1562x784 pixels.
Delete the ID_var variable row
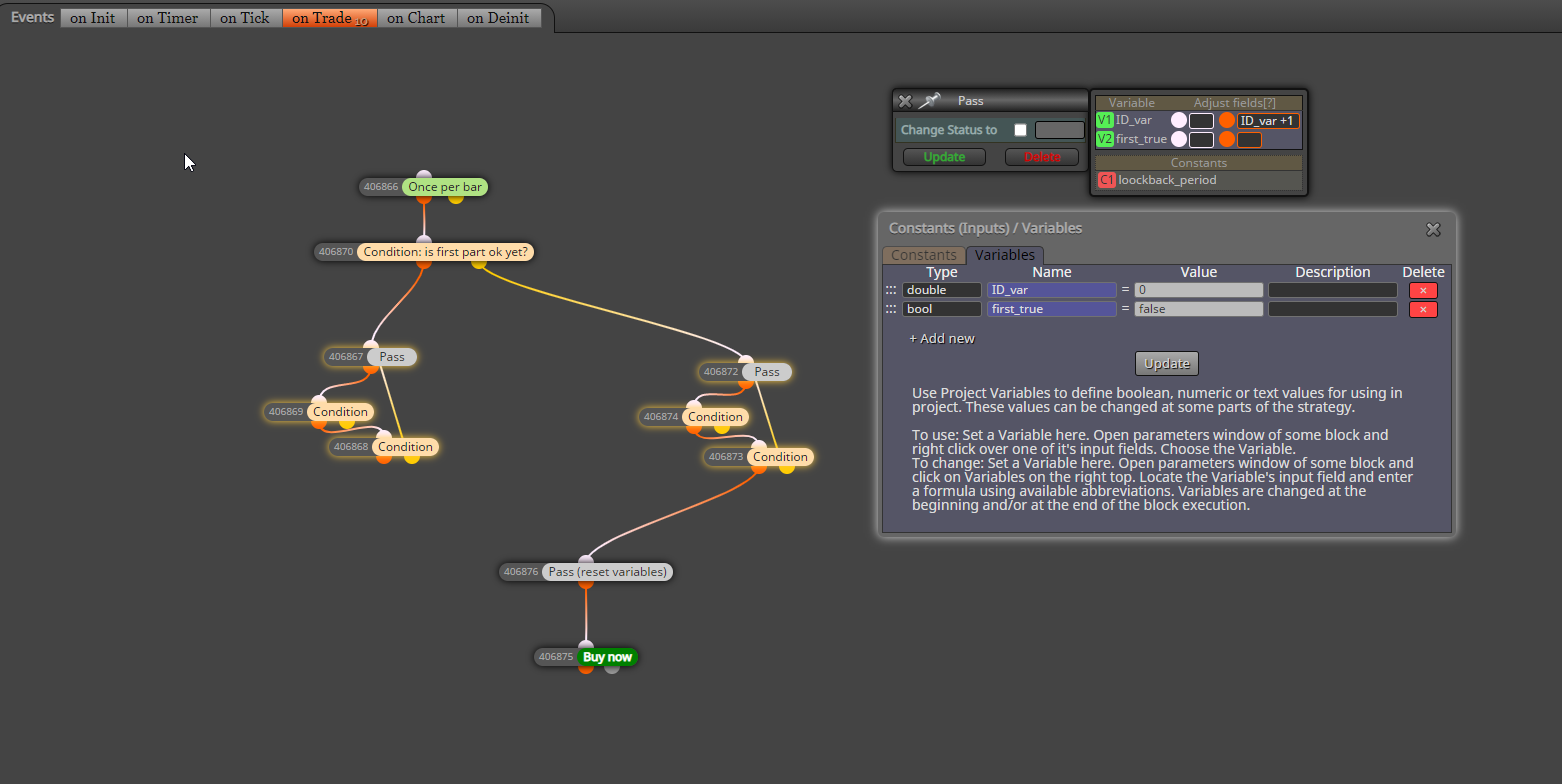click(x=1423, y=290)
